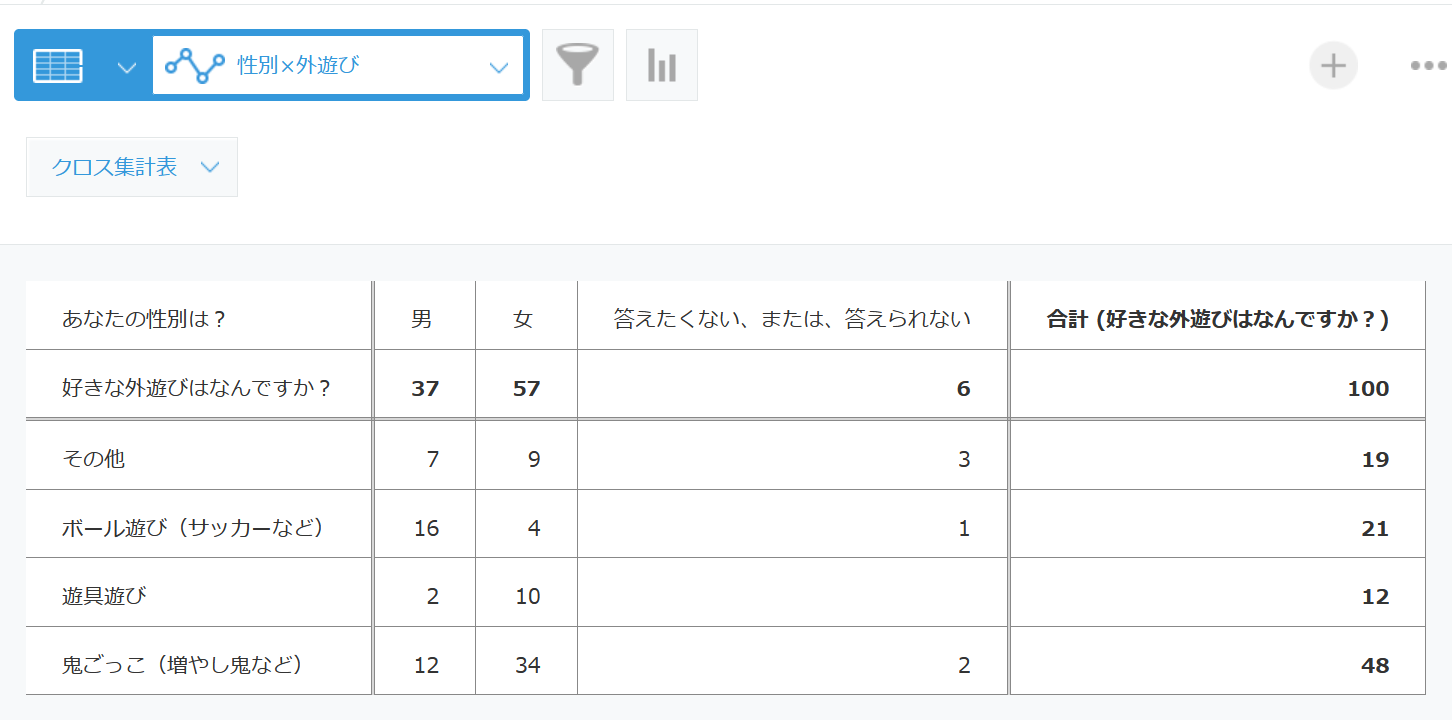Open the view type dropdown arrow
The image size is (1452, 720).
point(127,67)
